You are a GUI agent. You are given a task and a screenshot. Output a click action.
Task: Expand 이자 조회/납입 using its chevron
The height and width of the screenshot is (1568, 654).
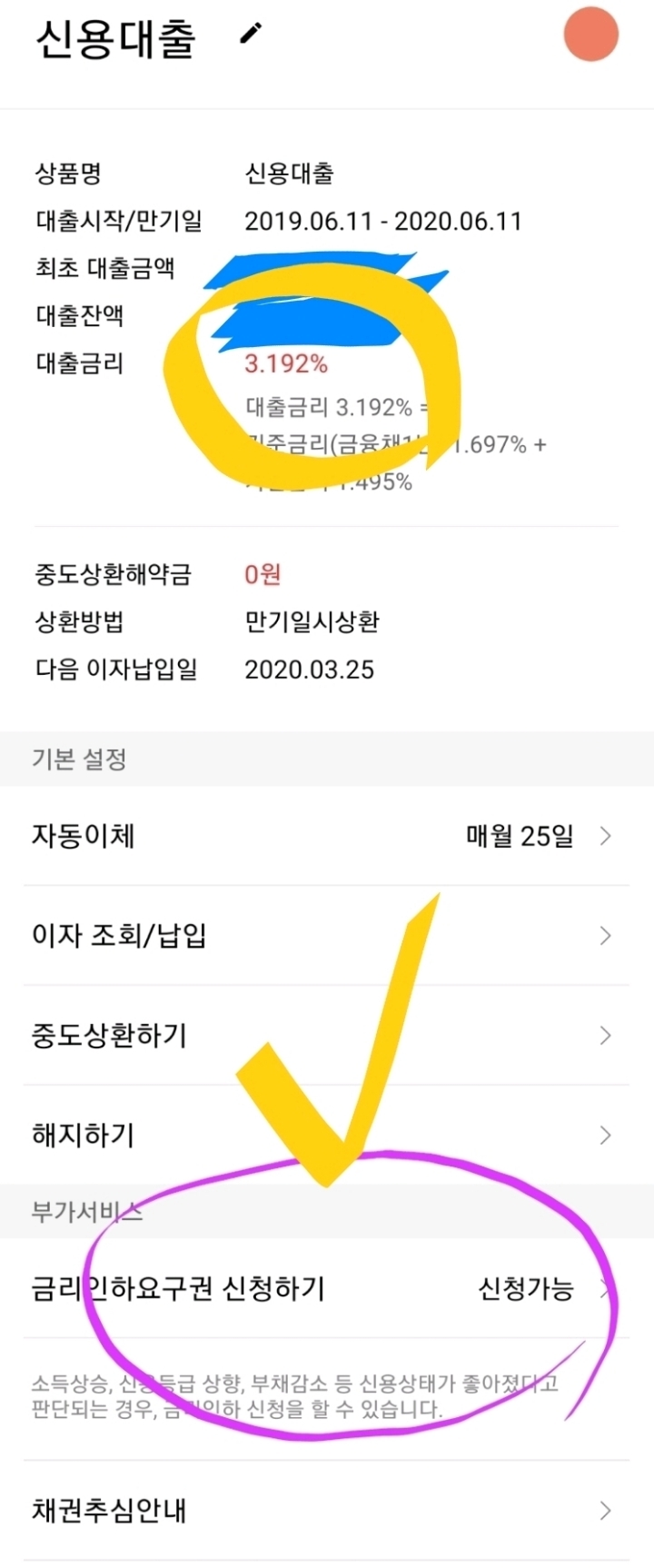tap(605, 936)
